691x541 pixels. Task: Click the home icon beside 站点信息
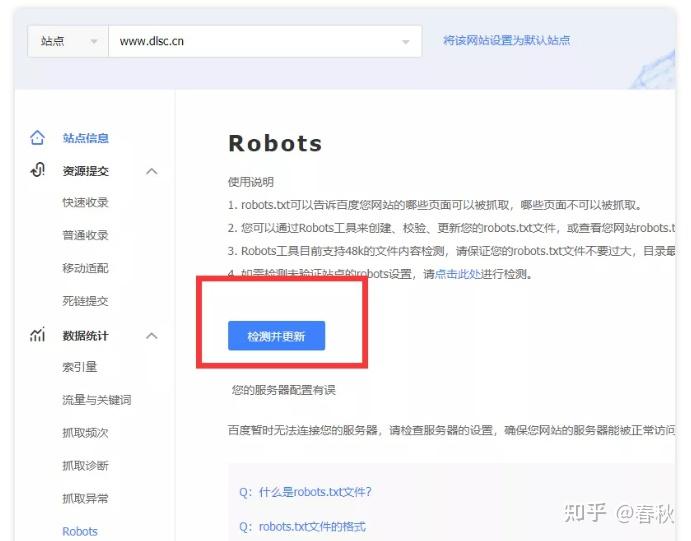[37, 138]
